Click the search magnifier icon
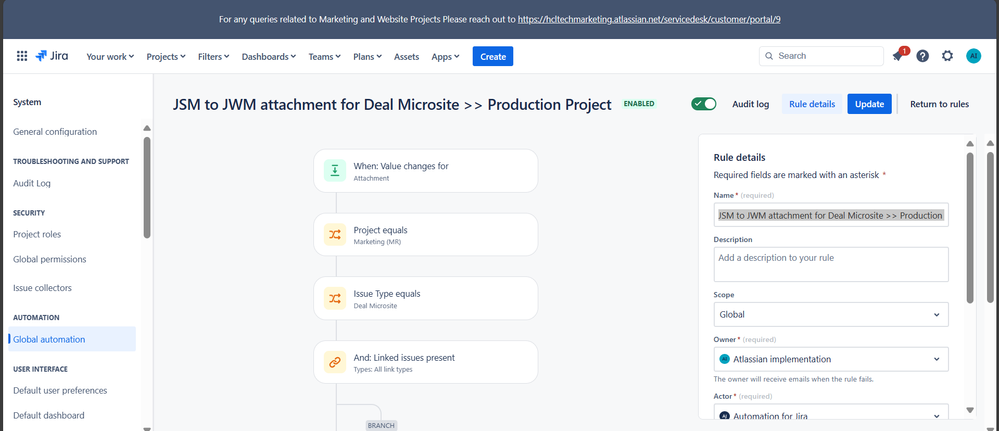This screenshot has width=999, height=431. 769,56
